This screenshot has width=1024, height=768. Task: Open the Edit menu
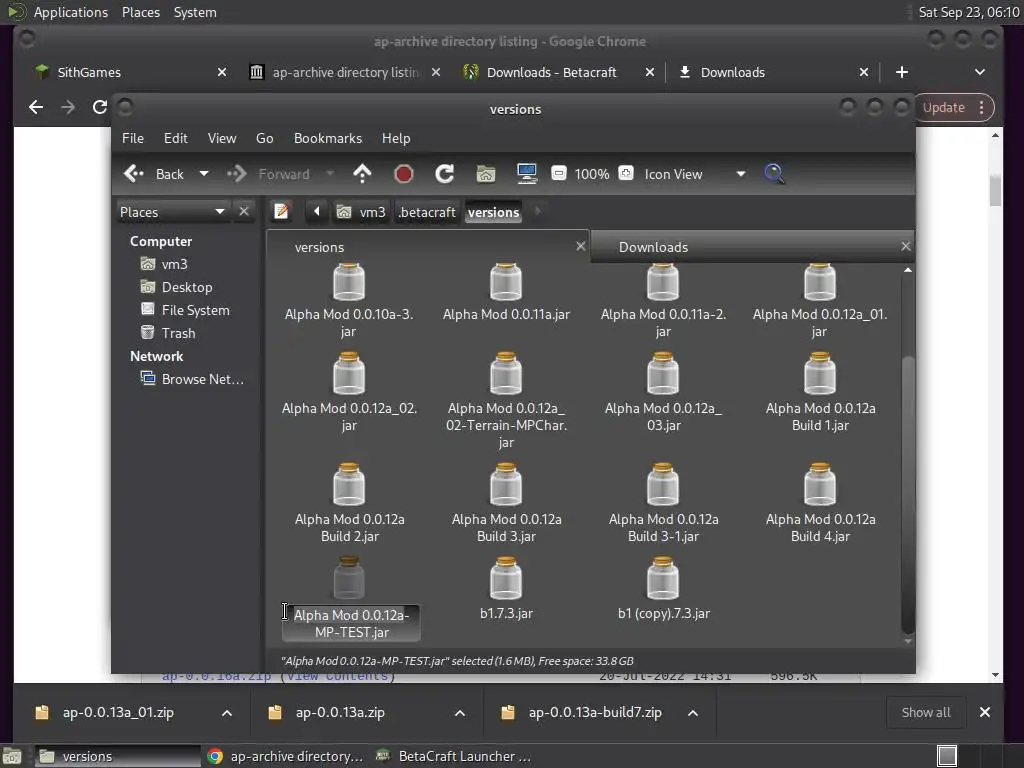coord(175,138)
